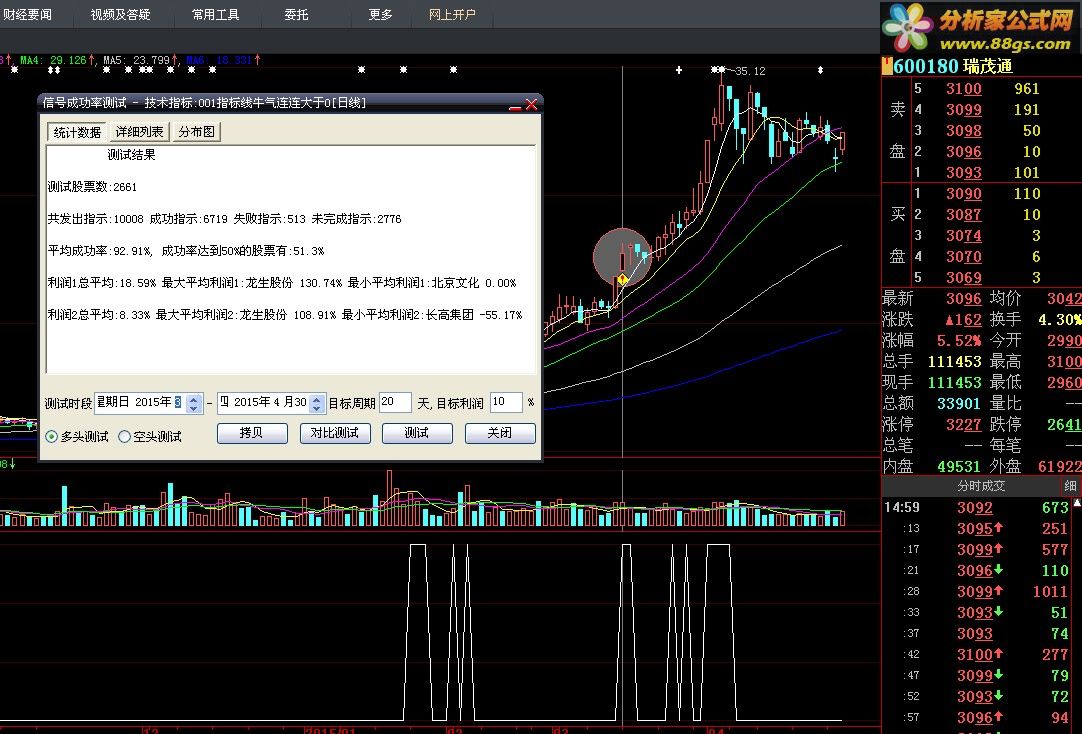The image size is (1082, 734).
Task: Click the 关闭 button
Action: tap(500, 433)
